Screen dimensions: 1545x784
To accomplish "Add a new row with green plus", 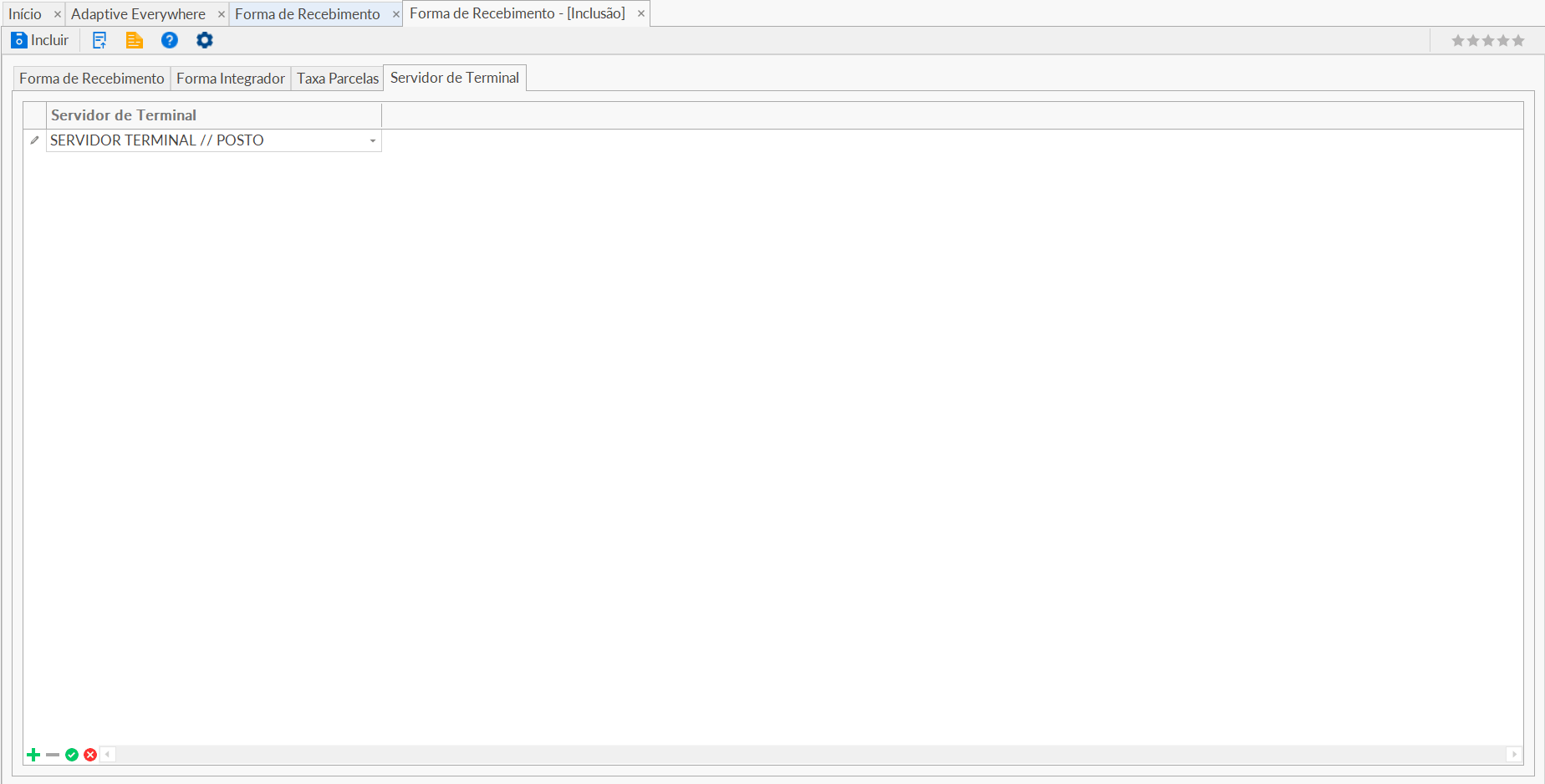I will [x=33, y=755].
